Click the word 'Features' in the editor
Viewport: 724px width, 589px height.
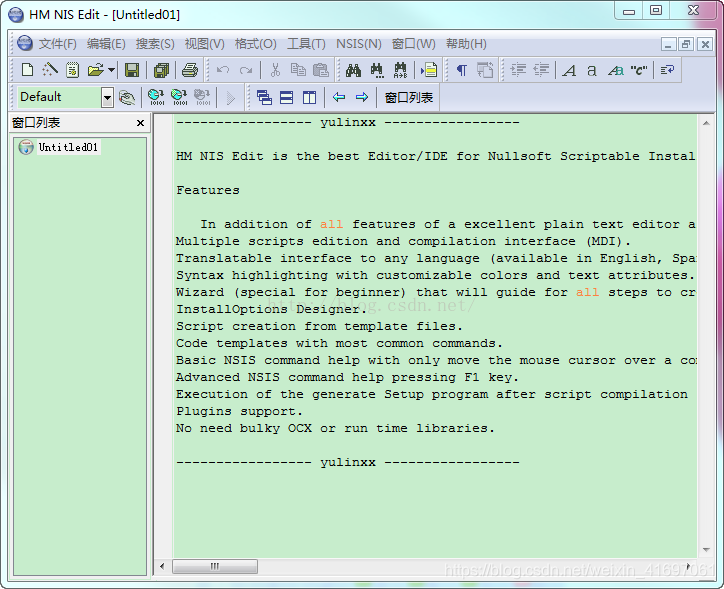point(208,190)
